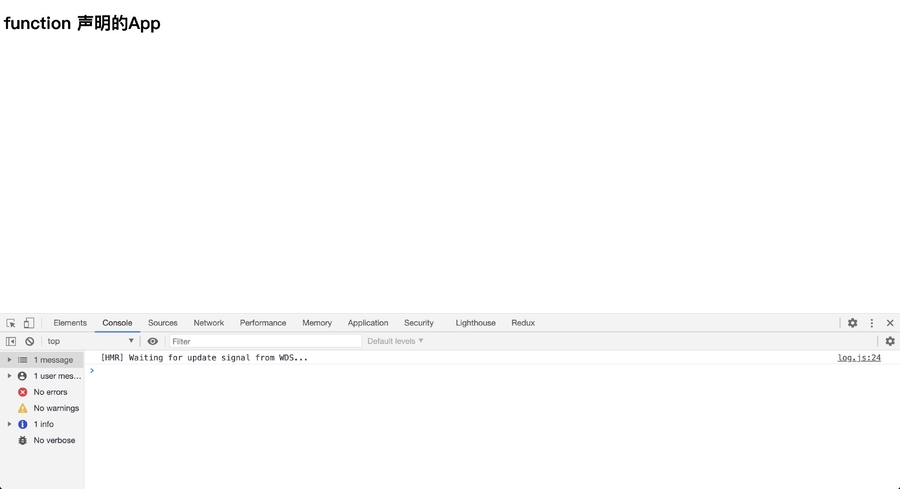The image size is (900, 489).
Task: Toggle the live expression eye icon
Action: (x=152, y=341)
